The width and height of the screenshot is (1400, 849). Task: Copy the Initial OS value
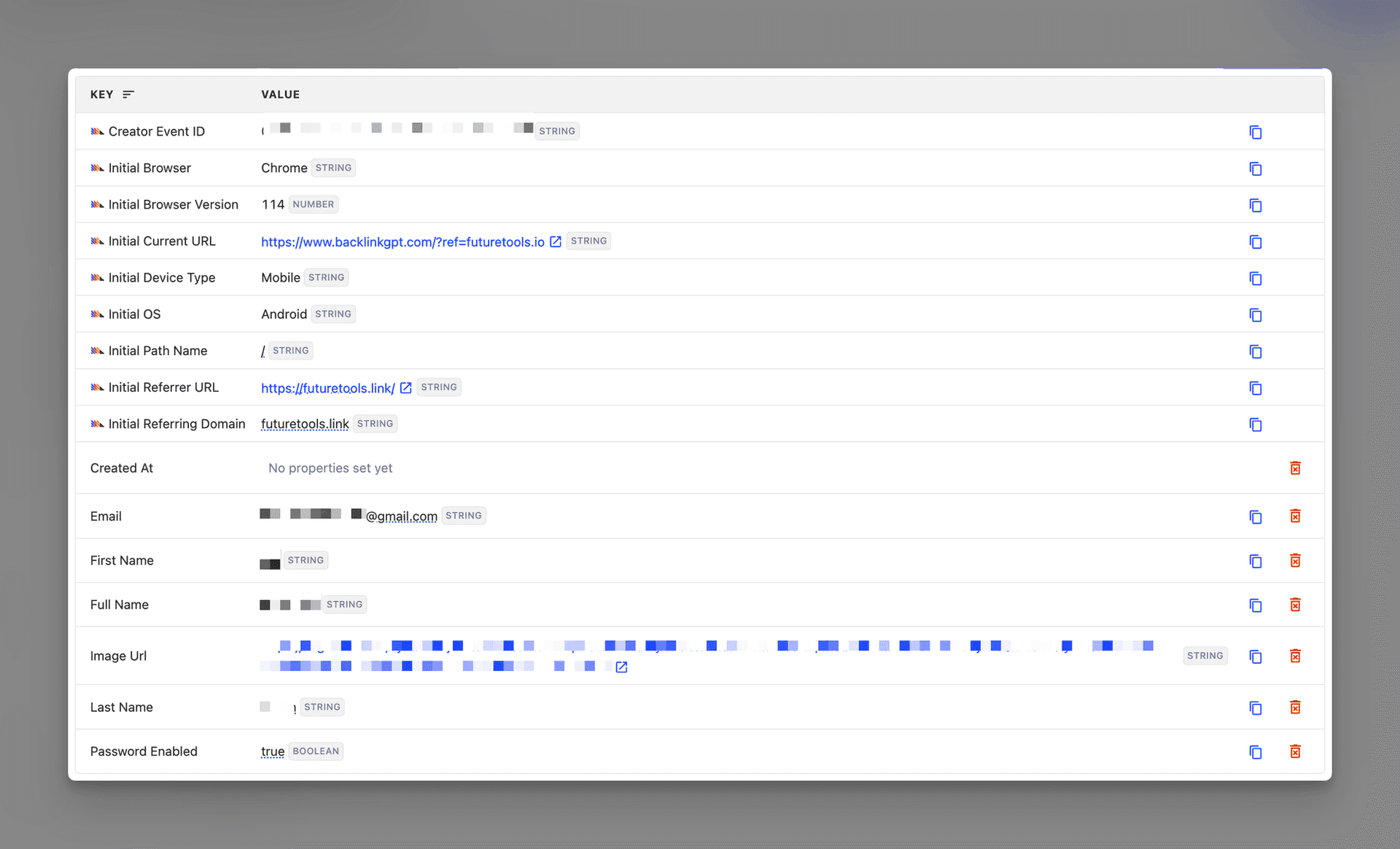(x=1255, y=314)
